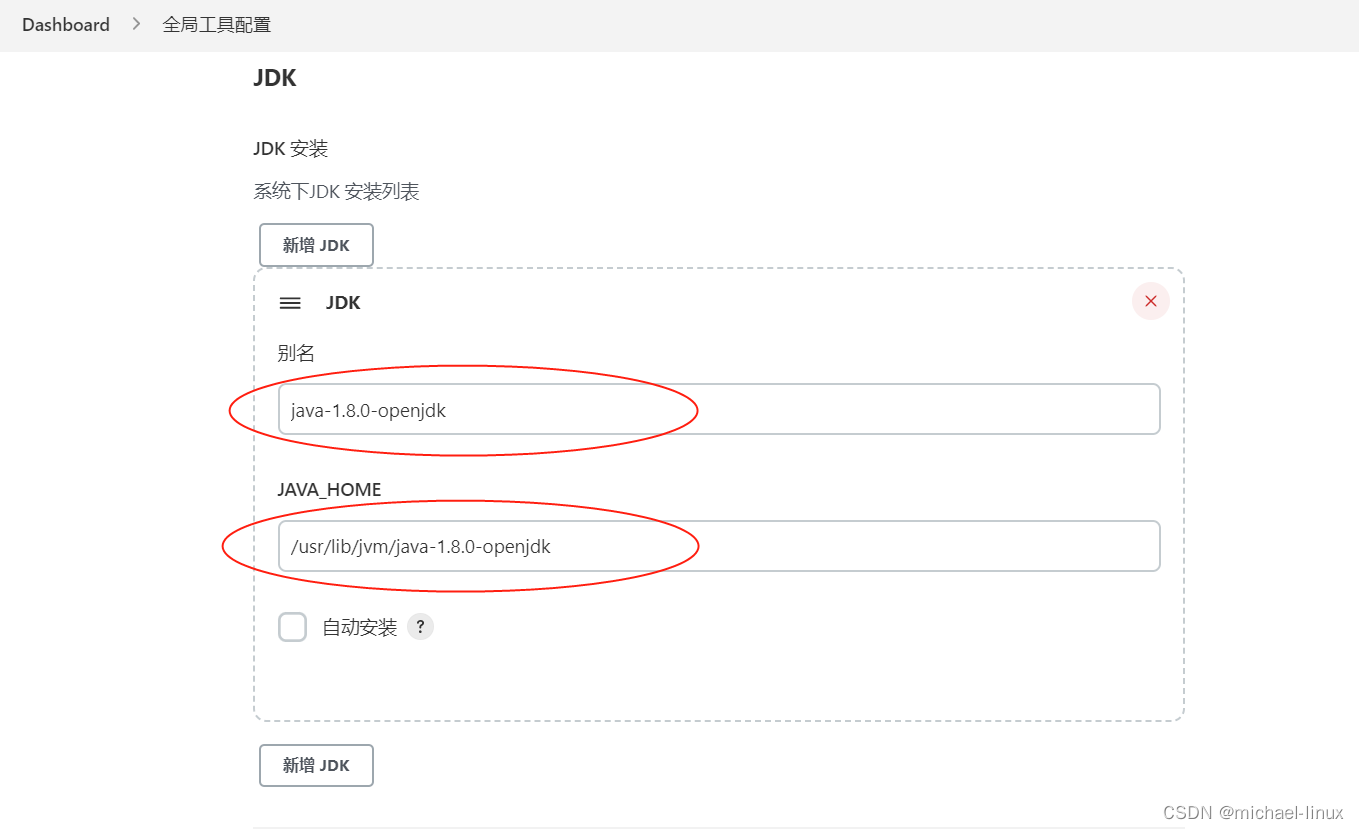Focus the 别名 input field
This screenshot has width=1359, height=829.
pos(719,409)
